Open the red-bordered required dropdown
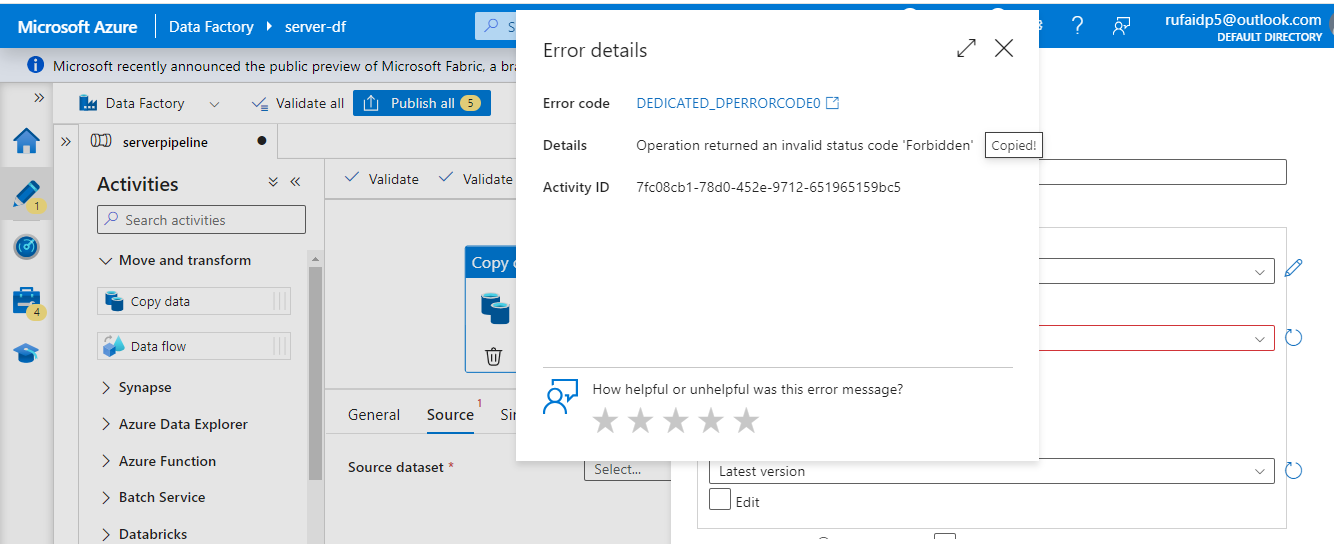The width and height of the screenshot is (1334, 544). coord(1156,338)
